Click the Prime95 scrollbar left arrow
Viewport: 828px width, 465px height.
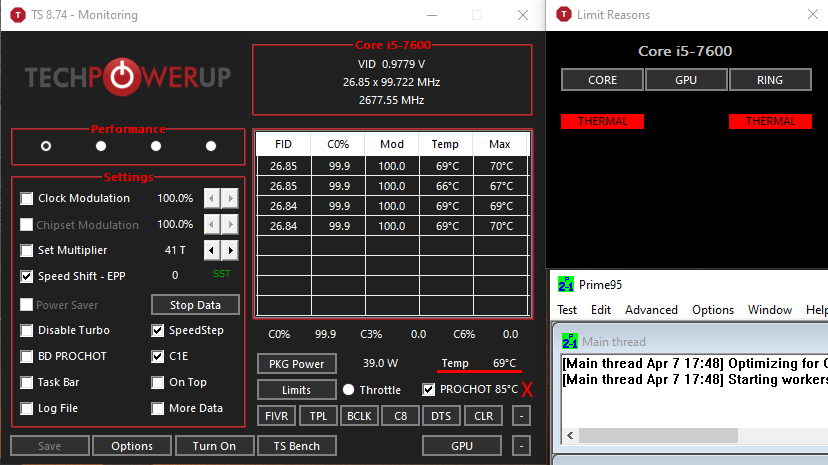[570, 435]
